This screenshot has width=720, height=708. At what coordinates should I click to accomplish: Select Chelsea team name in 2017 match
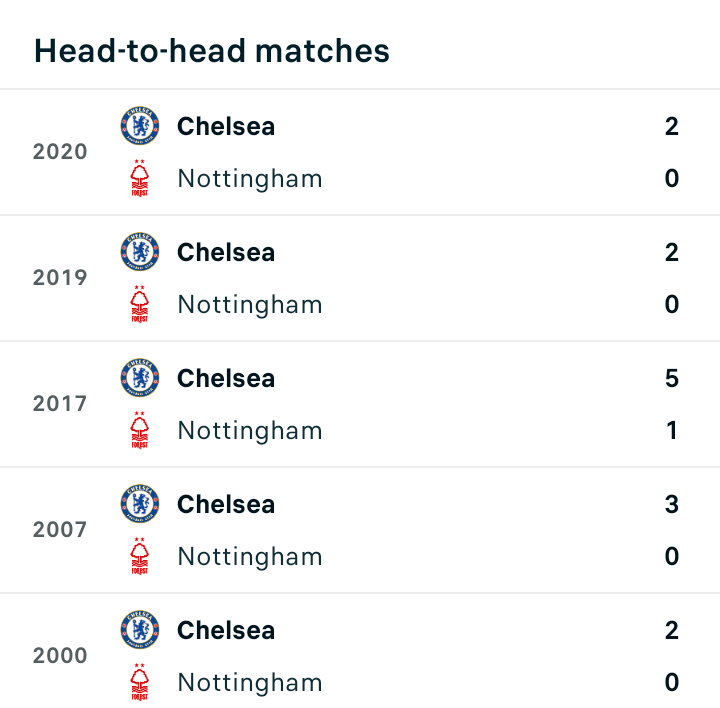click(226, 378)
